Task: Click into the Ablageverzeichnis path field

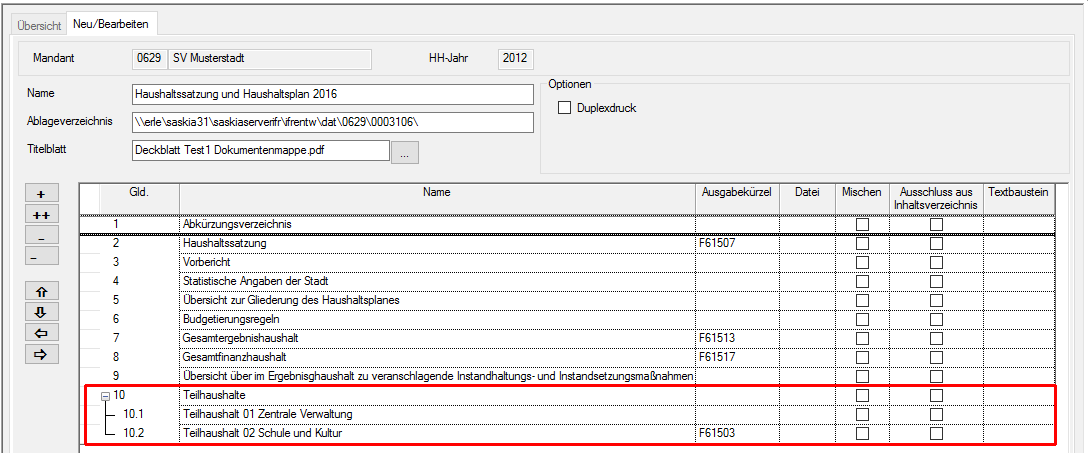Action: pyautogui.click(x=332, y=123)
